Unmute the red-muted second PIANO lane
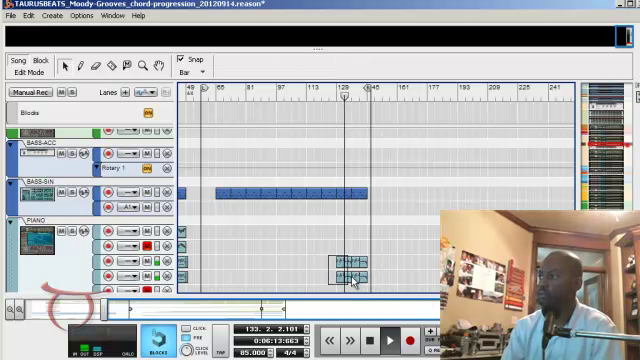 (147, 246)
